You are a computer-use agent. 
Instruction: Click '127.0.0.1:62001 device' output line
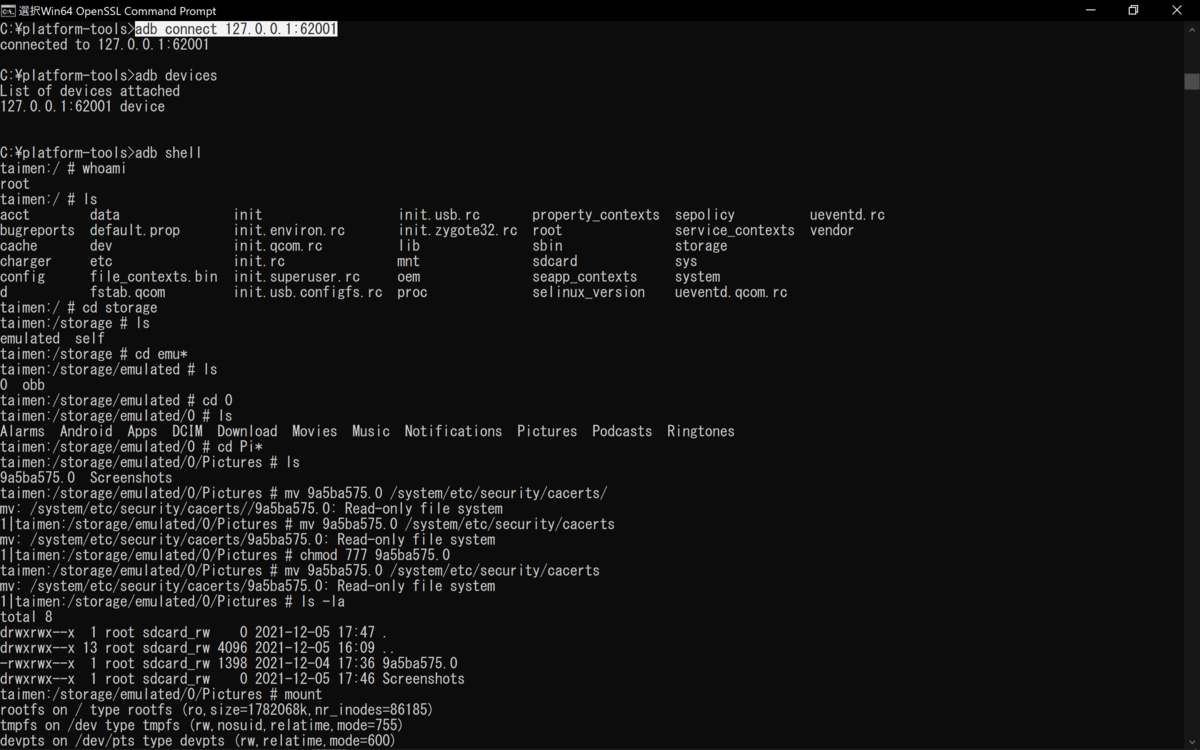[82, 106]
